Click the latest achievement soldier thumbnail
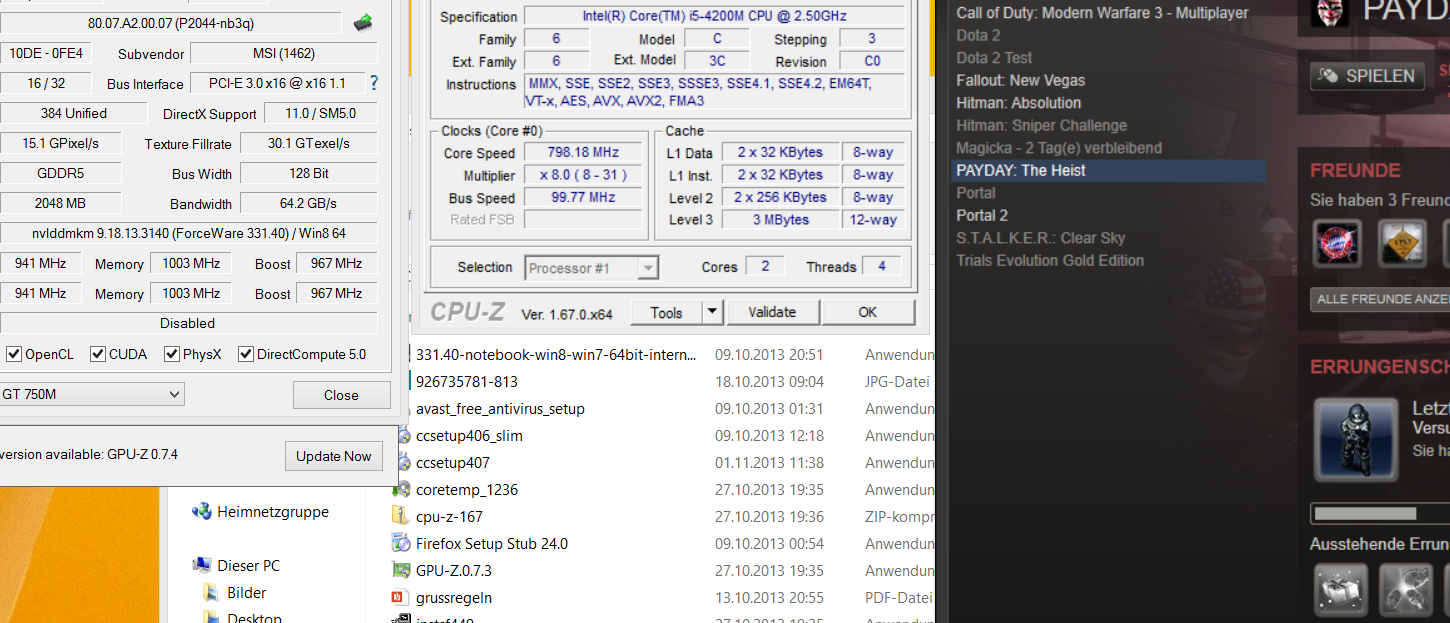 tap(1356, 439)
